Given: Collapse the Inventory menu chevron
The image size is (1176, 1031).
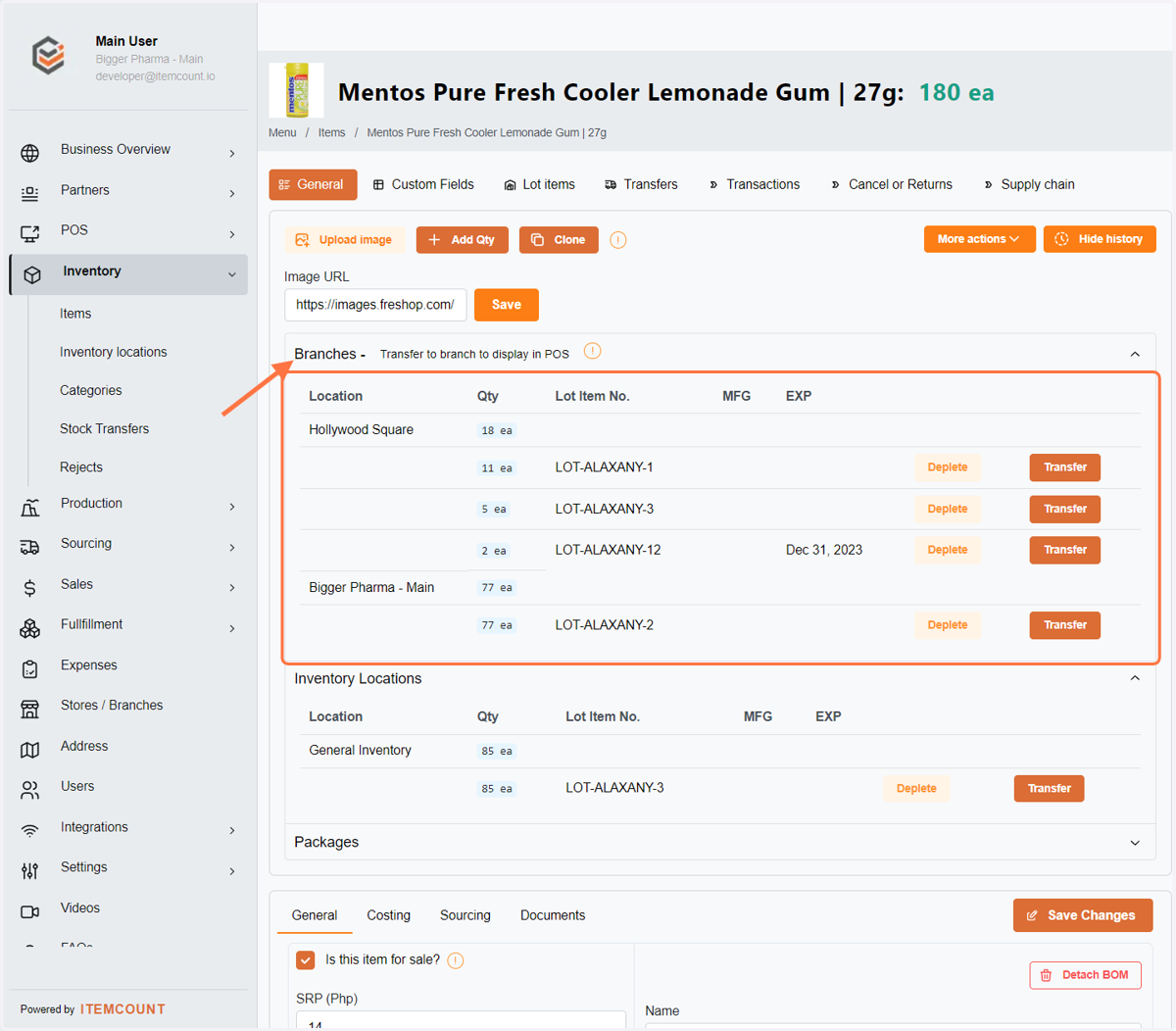Looking at the screenshot, I should (x=232, y=274).
